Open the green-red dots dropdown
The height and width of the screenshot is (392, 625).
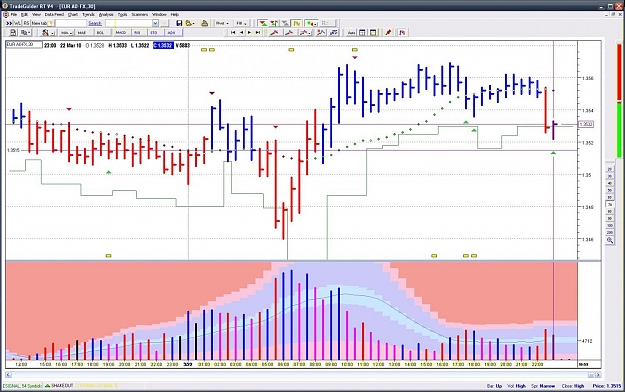click(312, 23)
